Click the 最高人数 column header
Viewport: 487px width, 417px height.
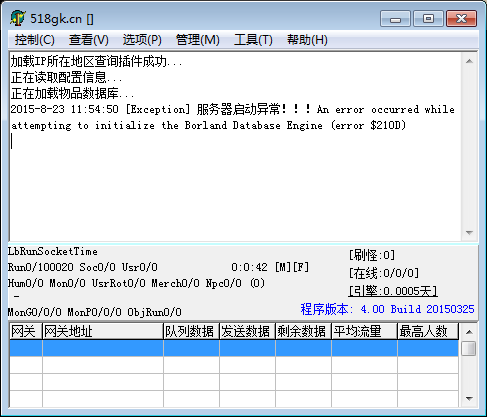click(x=428, y=331)
